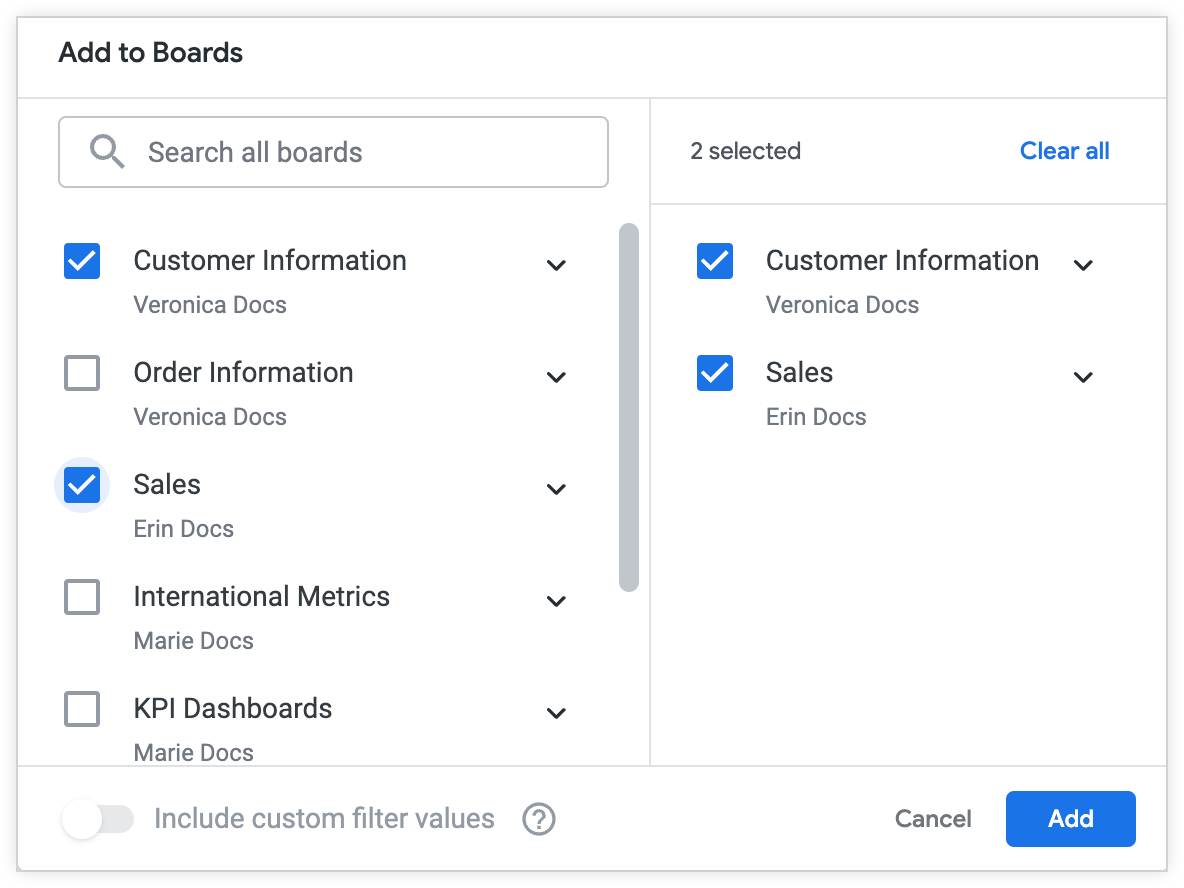Image resolution: width=1184 pixels, height=888 pixels.
Task: Deselect Customer Information in the selected panel
Action: point(715,261)
